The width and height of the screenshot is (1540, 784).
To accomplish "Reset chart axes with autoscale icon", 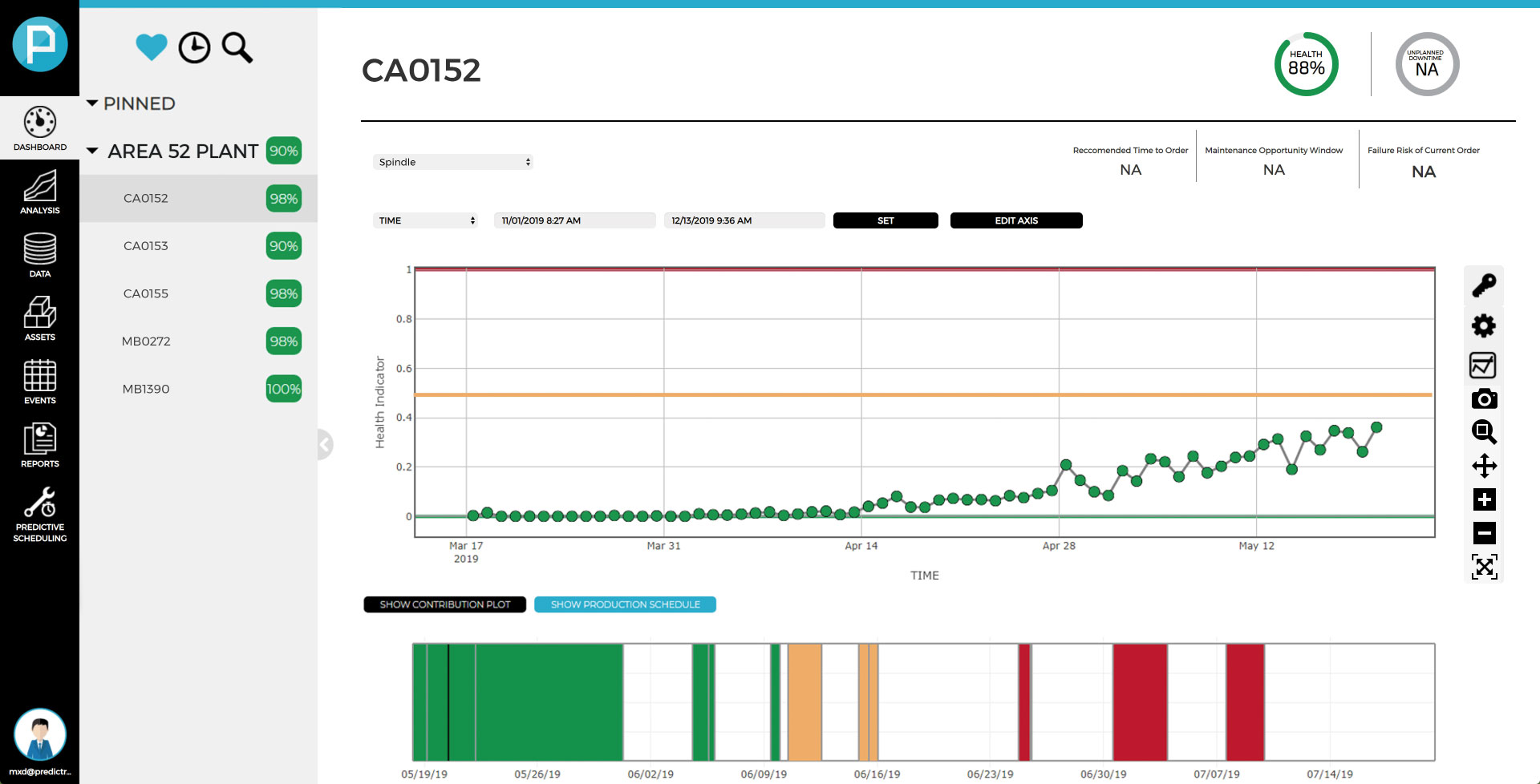I will (x=1483, y=567).
